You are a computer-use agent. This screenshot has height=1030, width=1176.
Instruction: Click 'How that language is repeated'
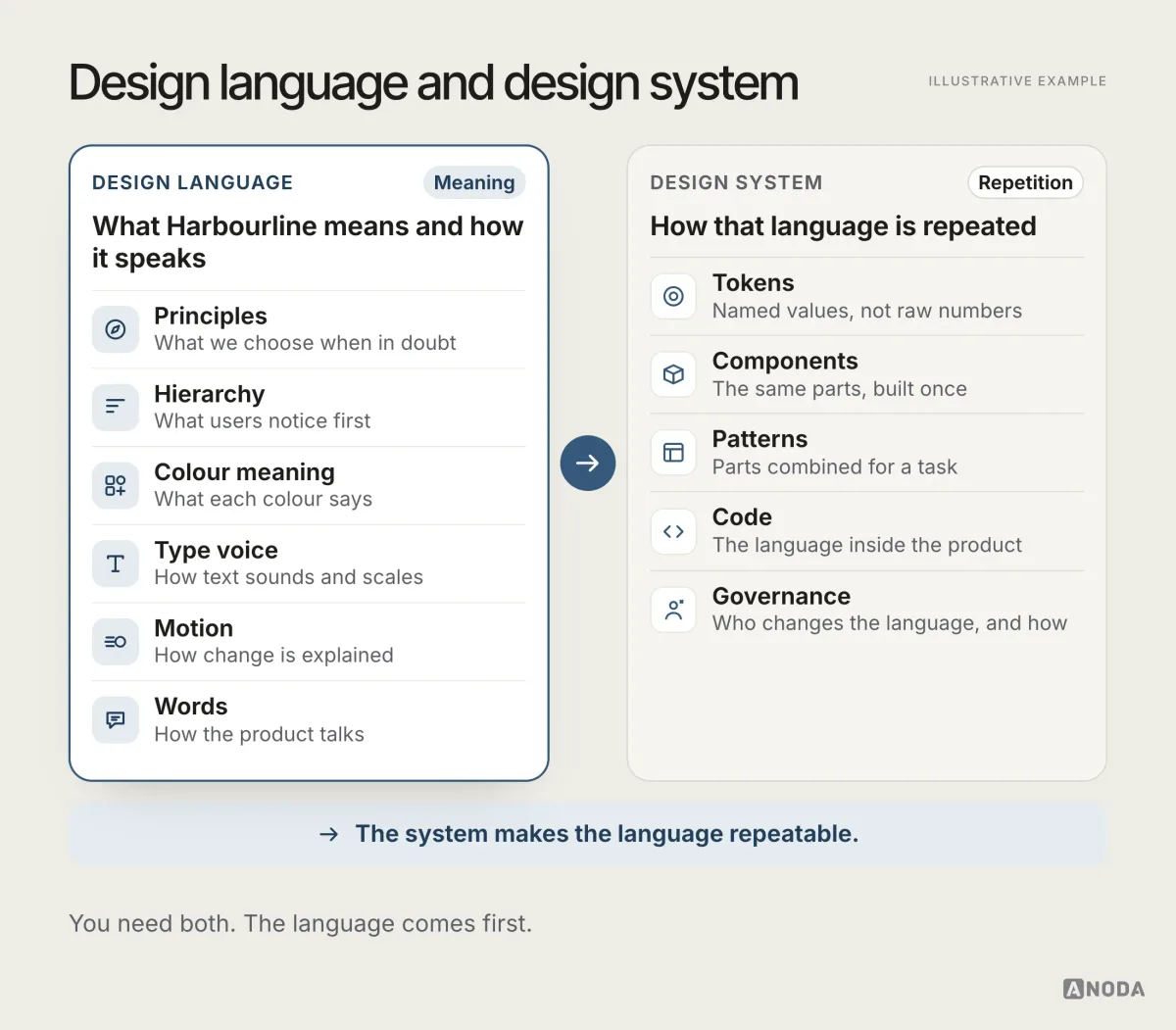844,226
